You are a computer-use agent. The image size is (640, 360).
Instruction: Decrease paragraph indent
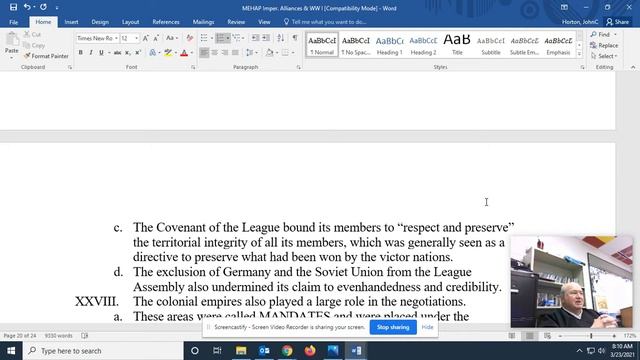tap(256, 38)
